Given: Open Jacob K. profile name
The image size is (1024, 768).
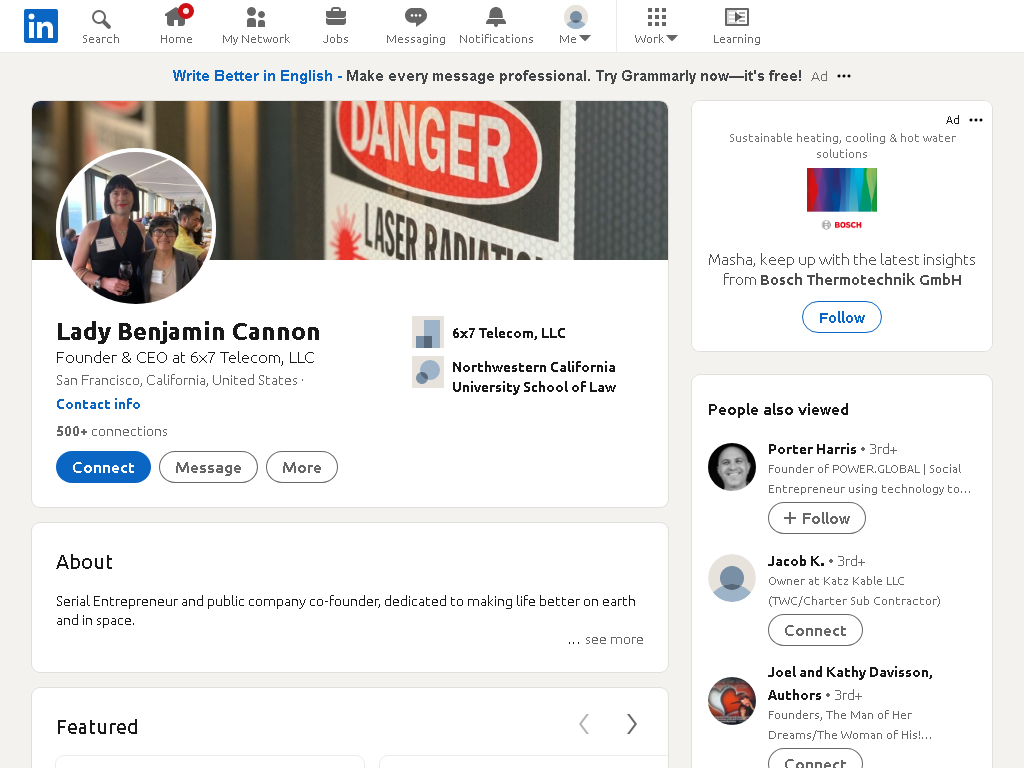Looking at the screenshot, I should [x=796, y=561].
